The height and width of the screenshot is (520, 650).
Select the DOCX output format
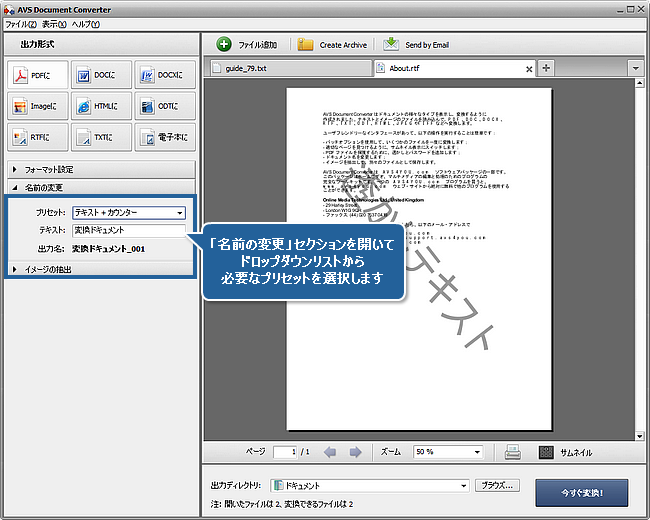point(162,74)
